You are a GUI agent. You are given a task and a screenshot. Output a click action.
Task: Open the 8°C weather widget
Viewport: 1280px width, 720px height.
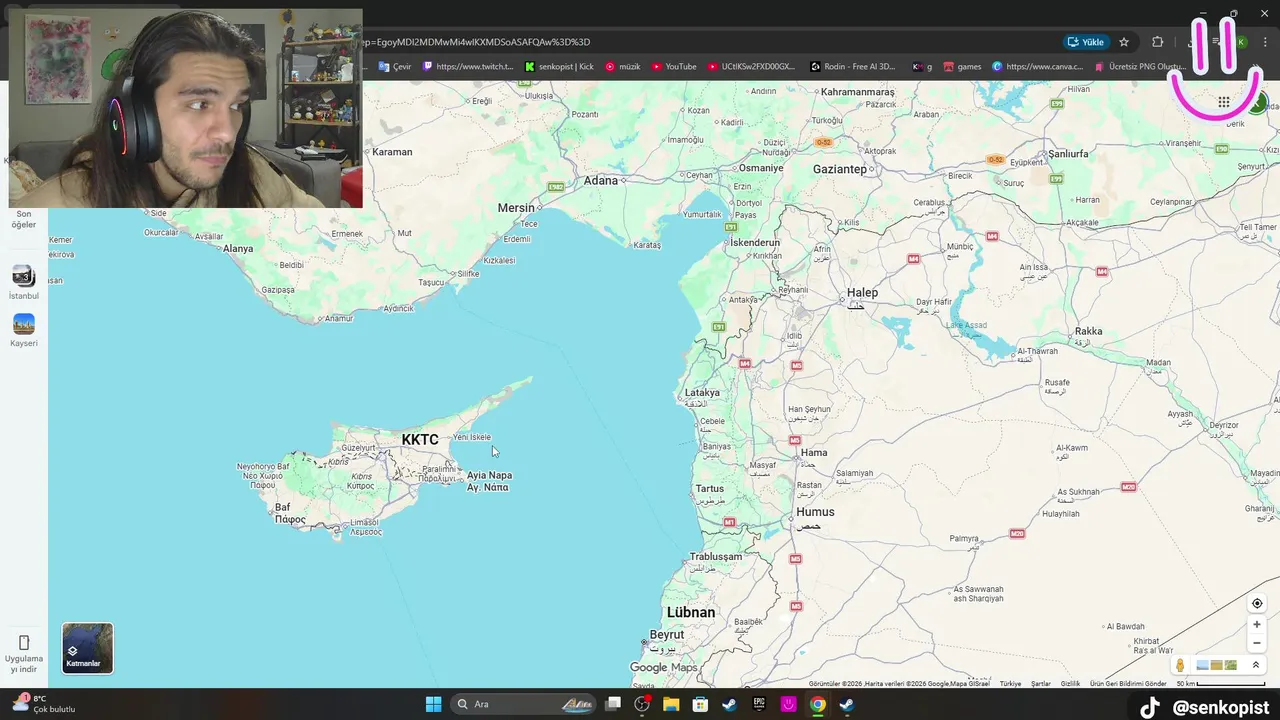pos(42,704)
